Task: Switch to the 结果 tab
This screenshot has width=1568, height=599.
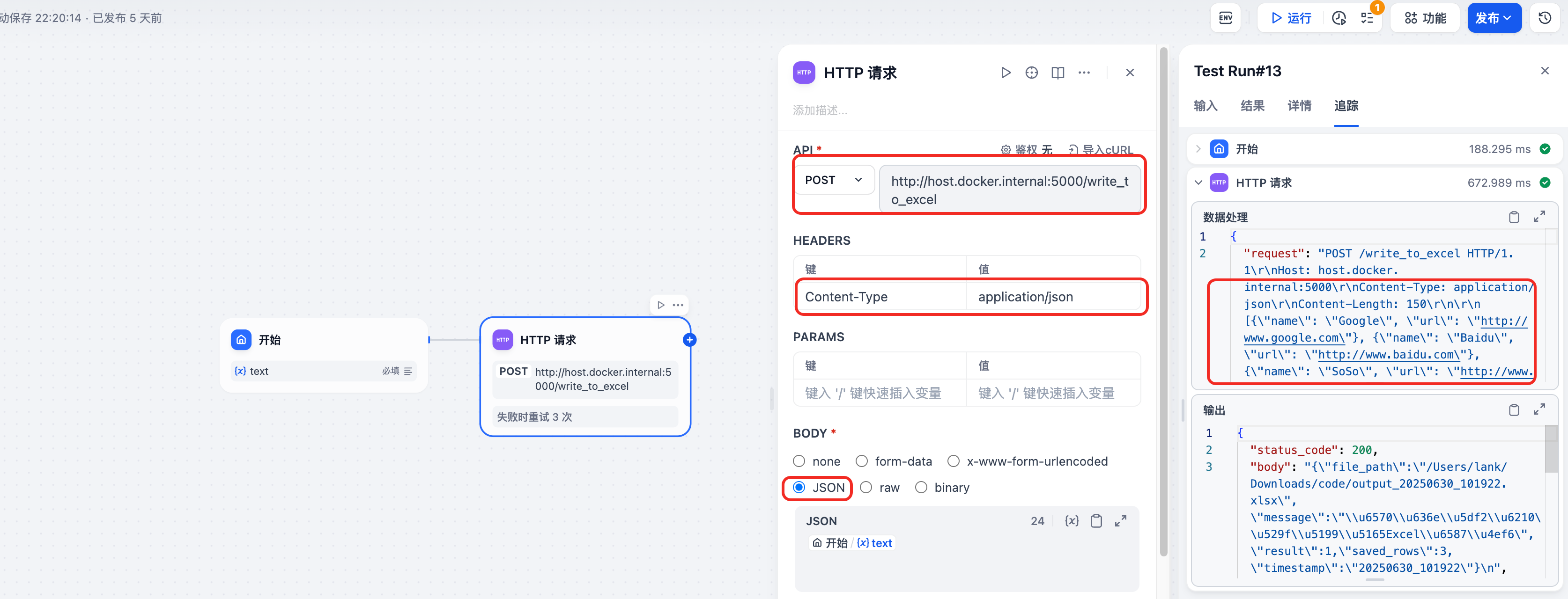Action: [1252, 106]
